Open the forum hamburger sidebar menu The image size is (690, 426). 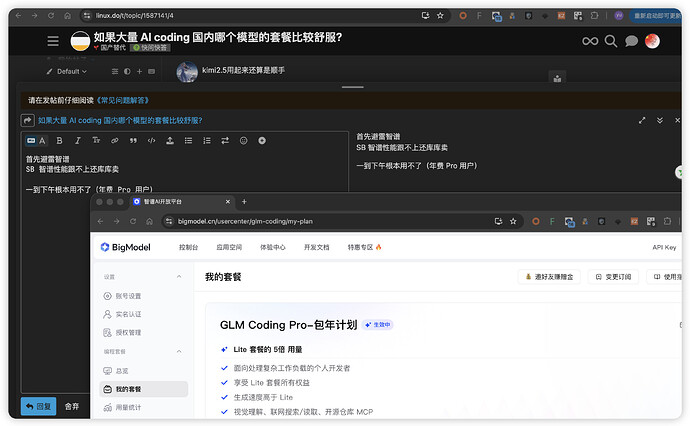(53, 41)
